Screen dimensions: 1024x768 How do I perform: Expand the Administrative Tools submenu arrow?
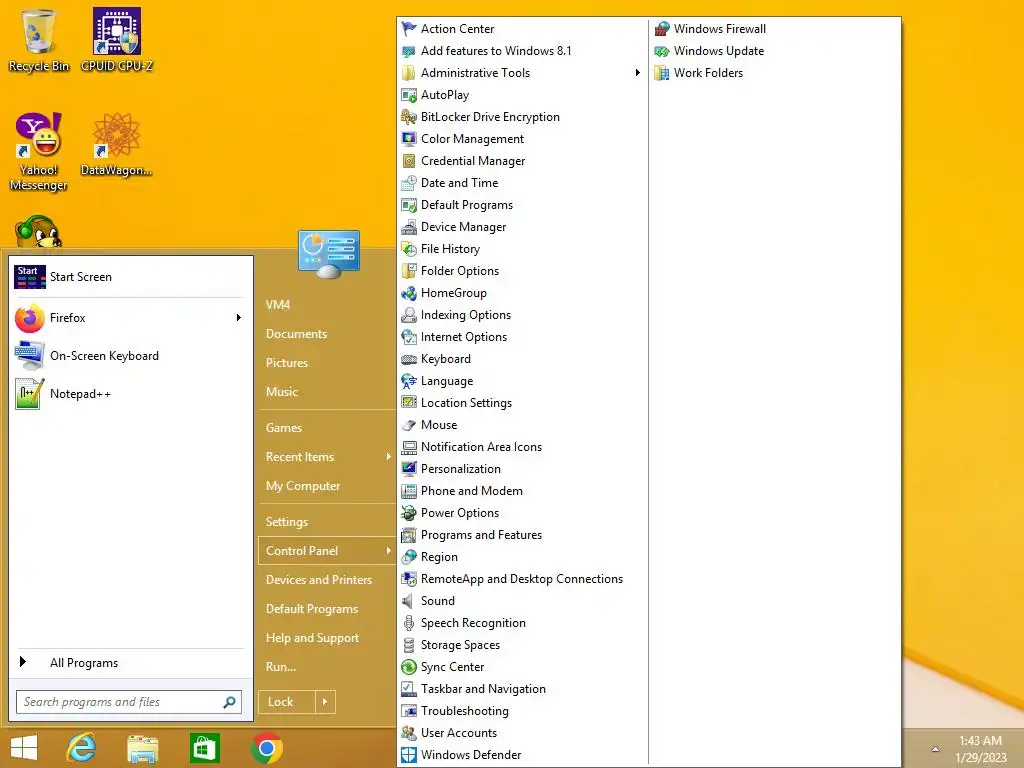click(x=637, y=72)
